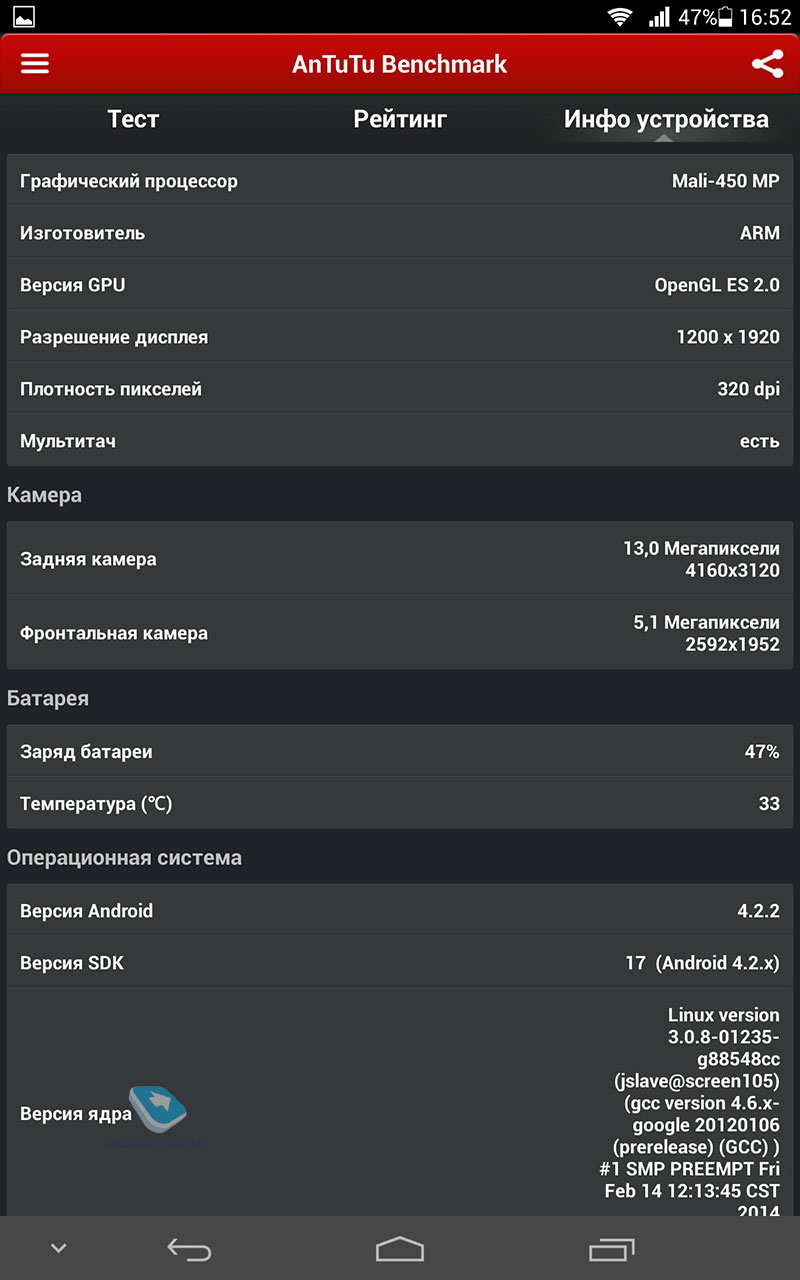Tap the Wi-Fi status bar icon

(x=620, y=17)
